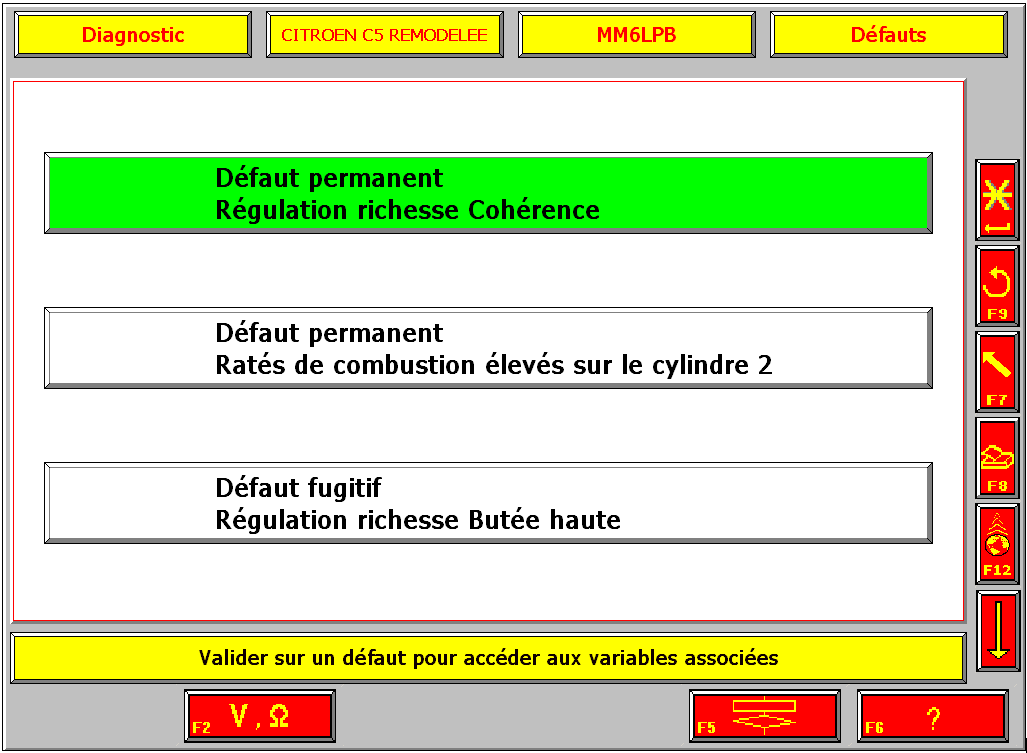Click the 'Valider sur un défaut' hint bar
Viewport: 1027px width, 753px height.
(x=488, y=658)
